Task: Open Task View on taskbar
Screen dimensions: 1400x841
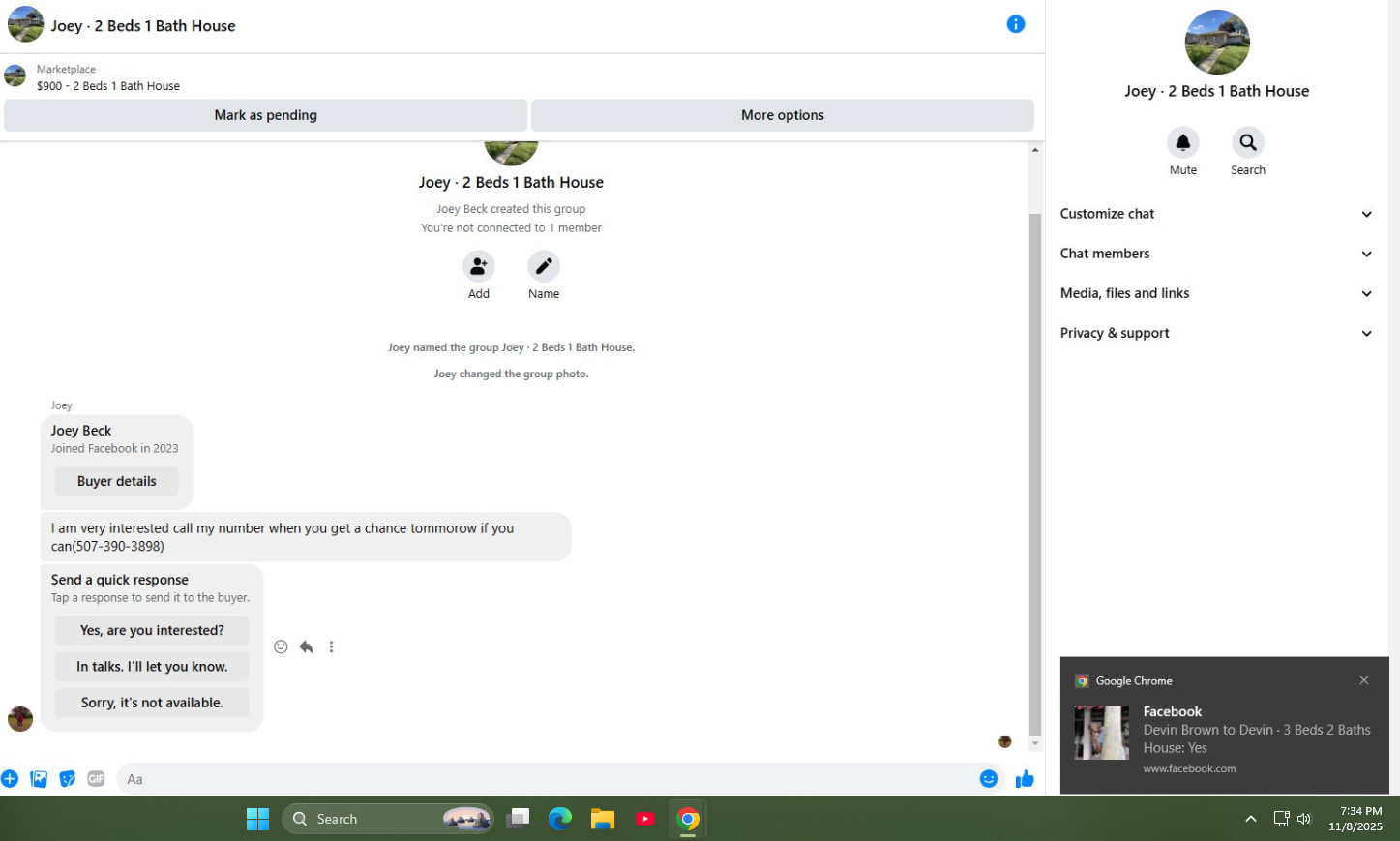Action: tap(519, 819)
